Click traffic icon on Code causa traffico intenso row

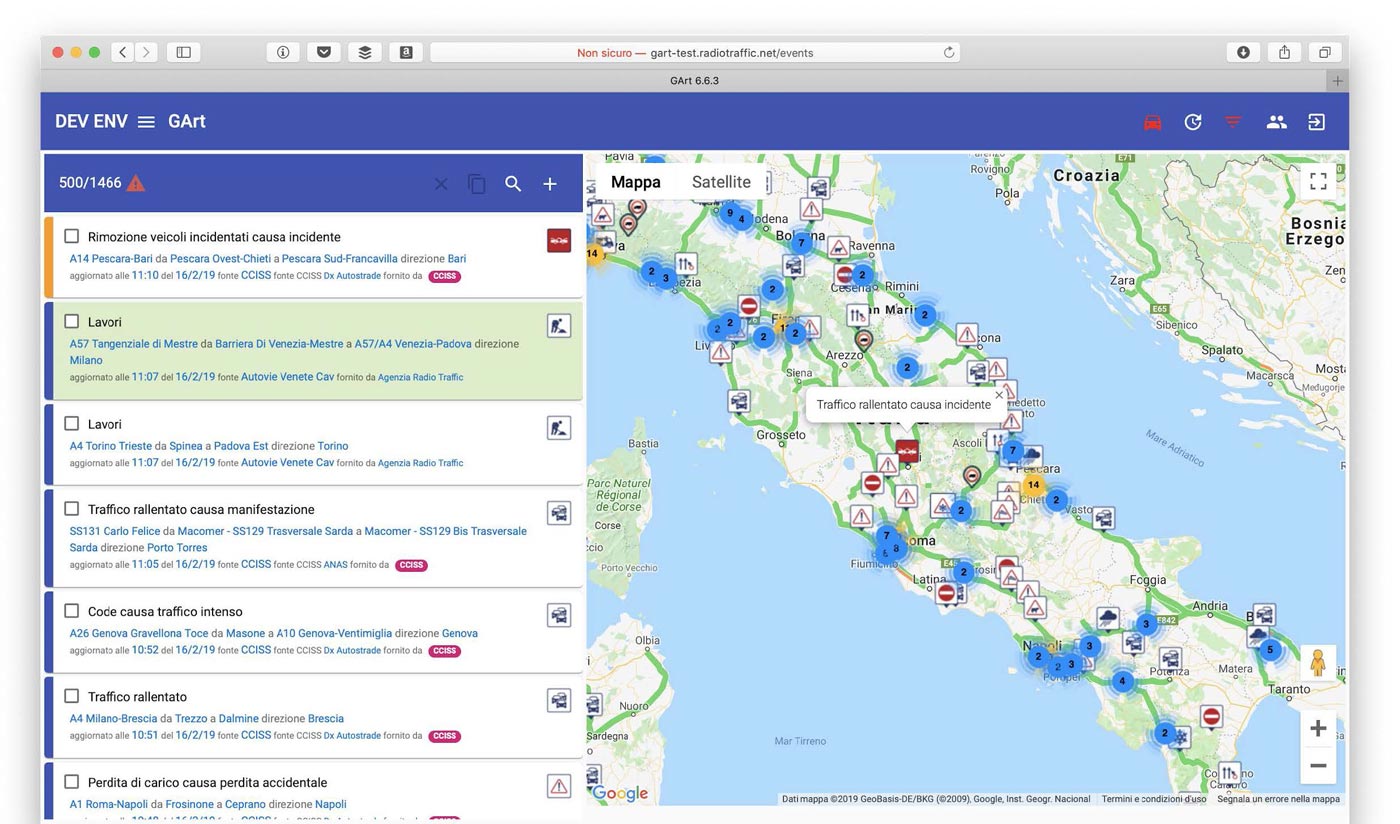[559, 615]
